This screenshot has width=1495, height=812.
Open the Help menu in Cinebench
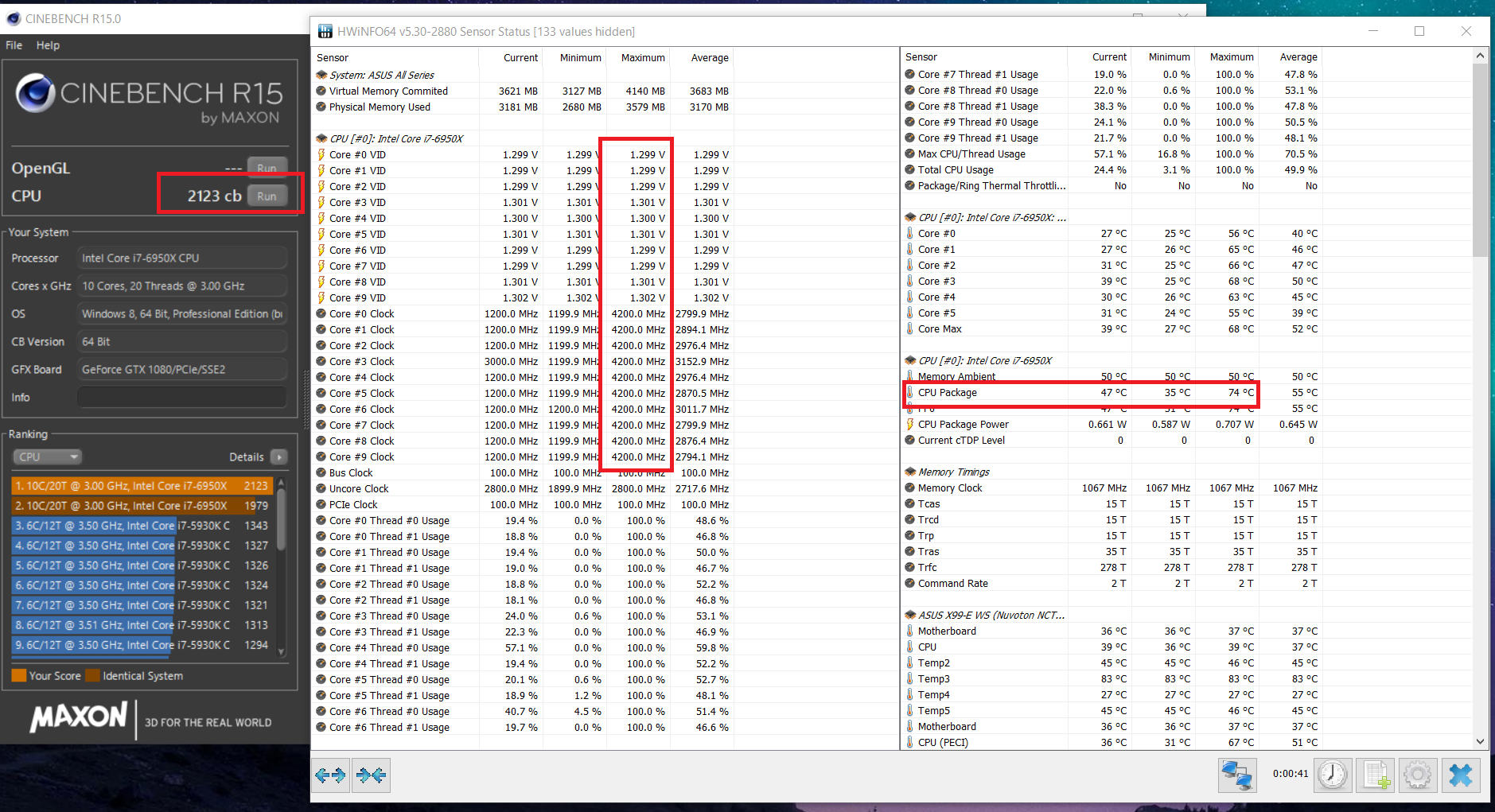coord(48,45)
